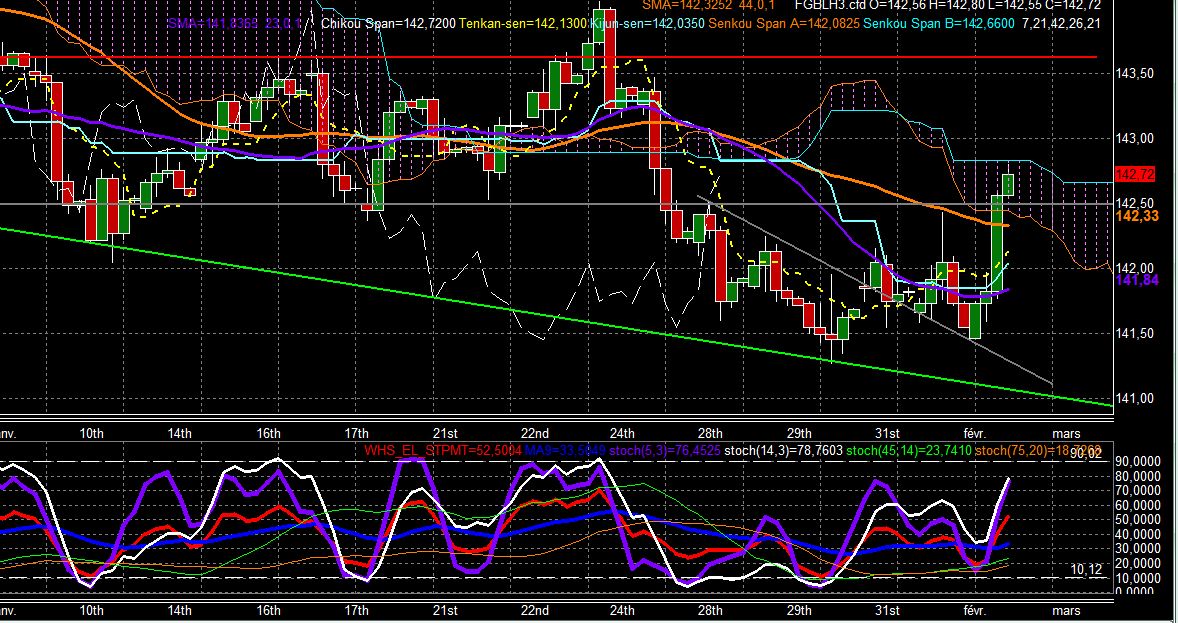Click mars on the main chart date axis
The height and width of the screenshot is (623, 1178).
(x=1066, y=434)
